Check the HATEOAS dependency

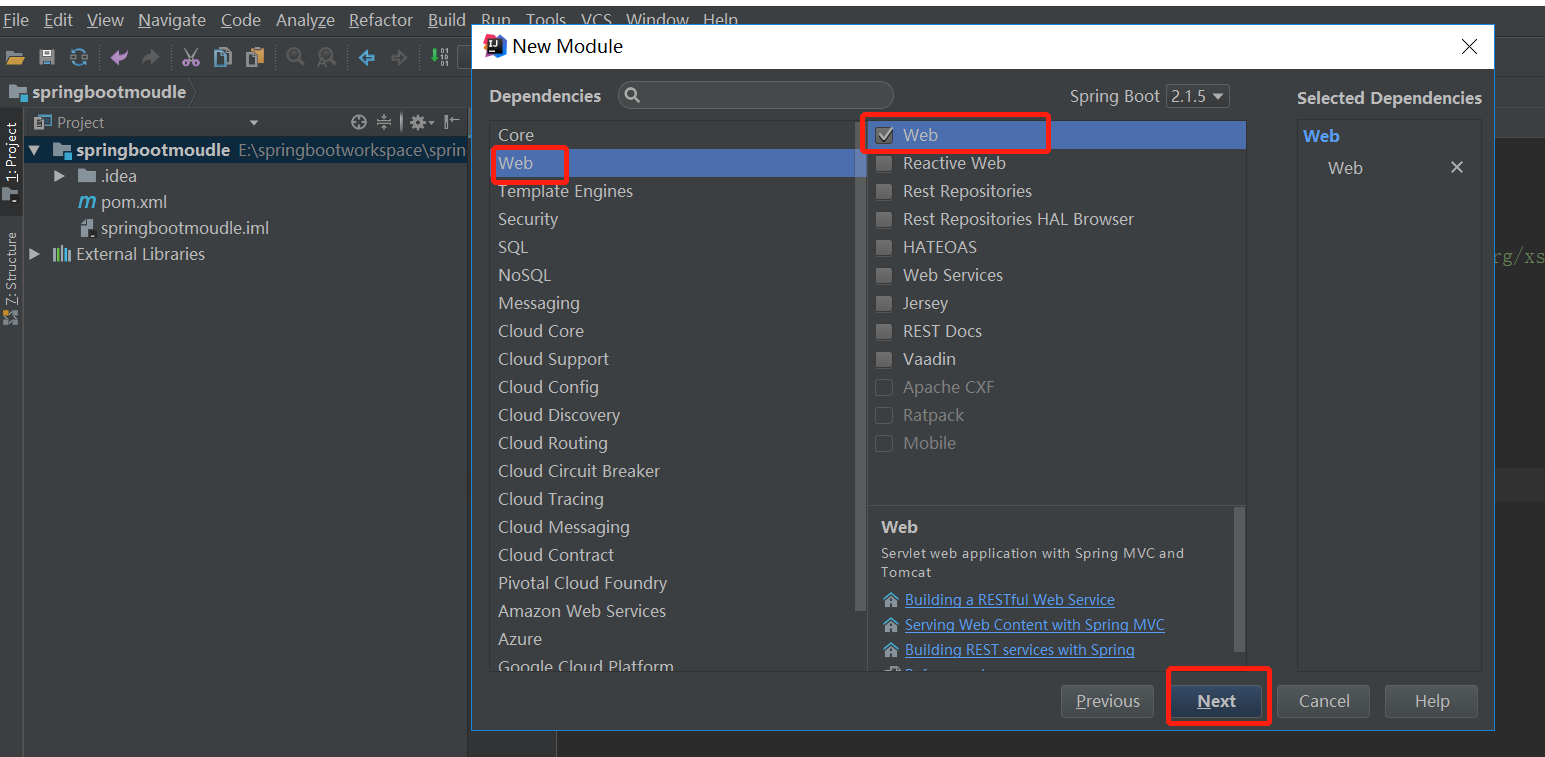(884, 247)
